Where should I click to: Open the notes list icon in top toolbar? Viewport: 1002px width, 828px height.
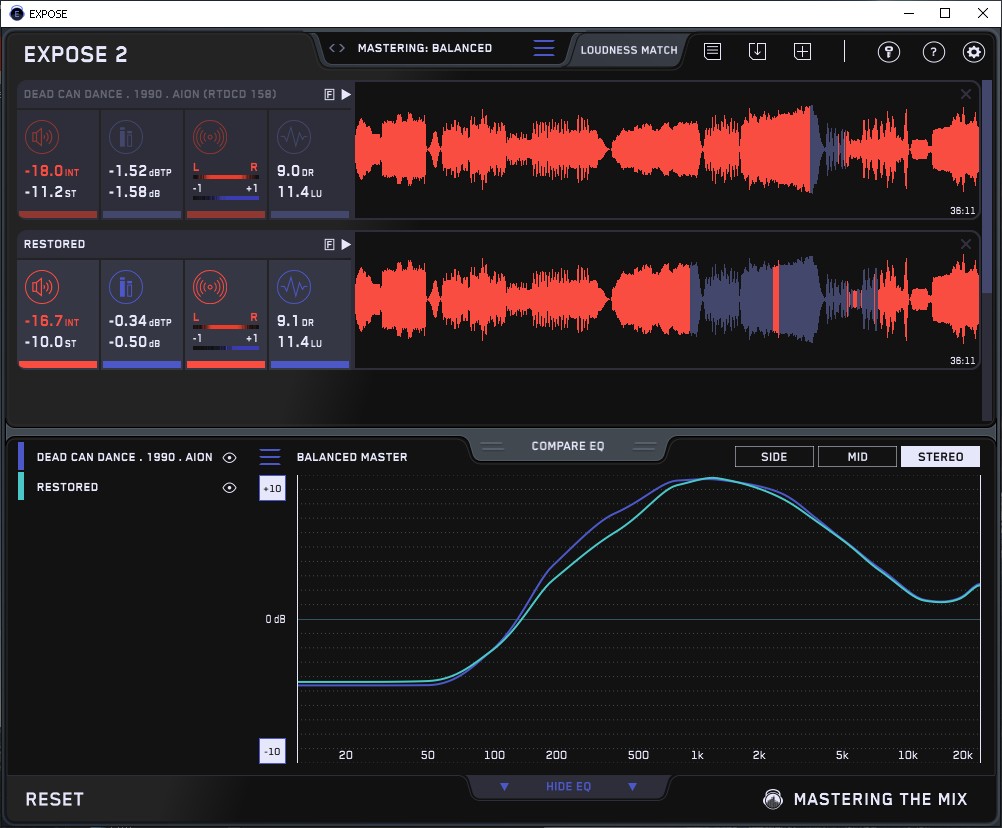[x=713, y=51]
